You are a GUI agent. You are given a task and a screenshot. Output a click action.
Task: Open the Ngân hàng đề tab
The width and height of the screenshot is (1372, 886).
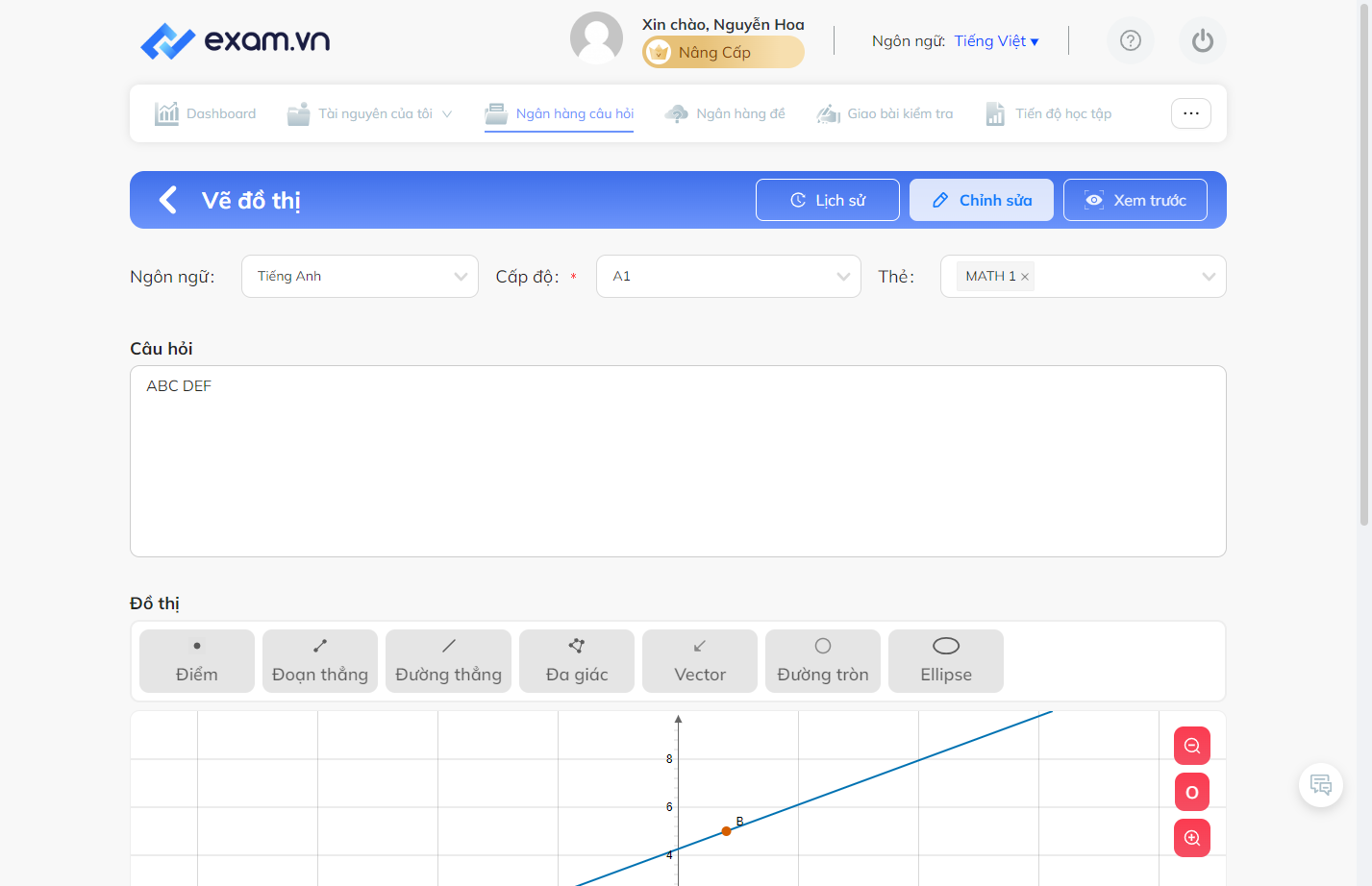coord(725,113)
